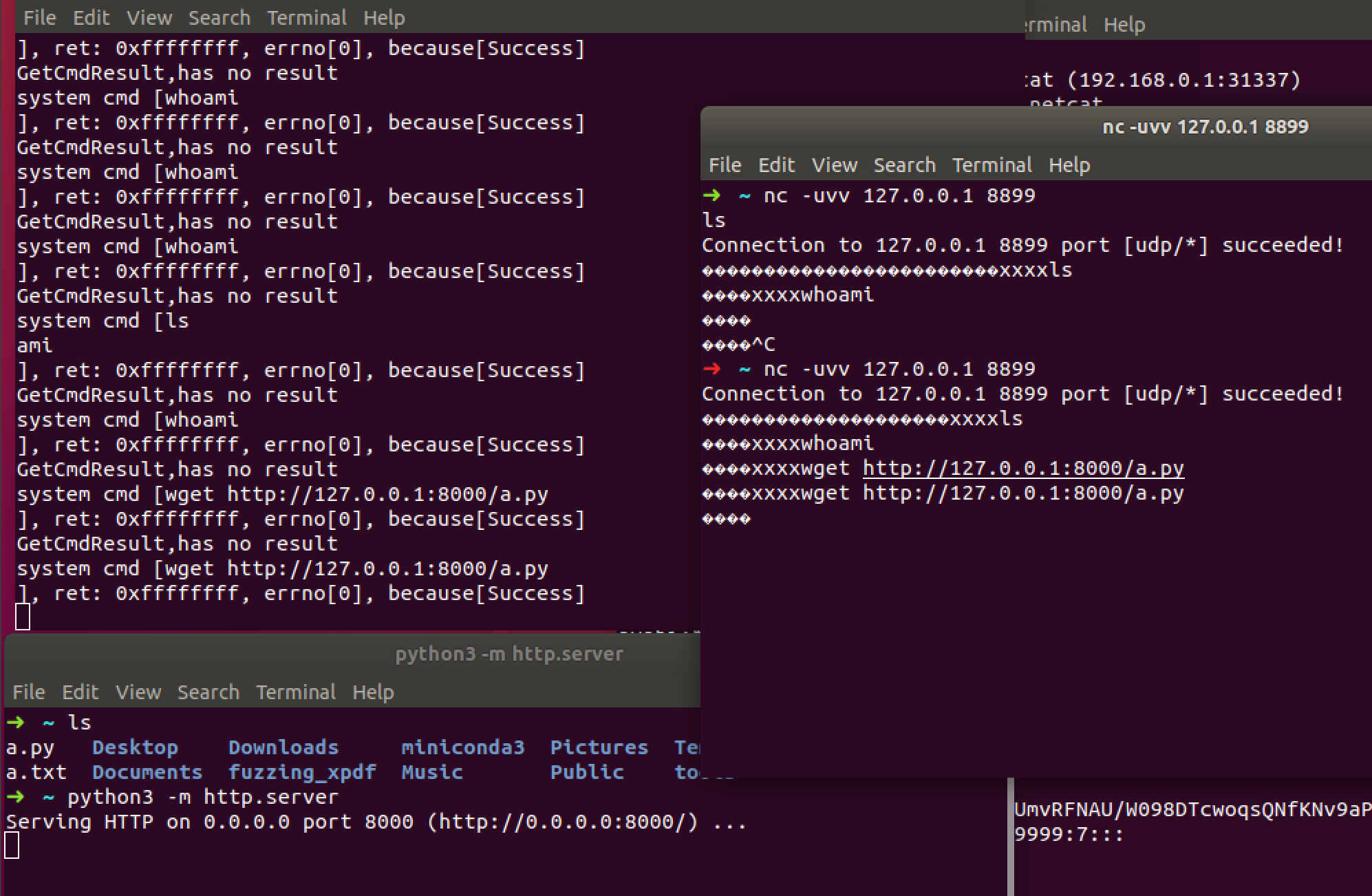Click a.py in the ls output
1372x896 pixels.
coord(30,748)
